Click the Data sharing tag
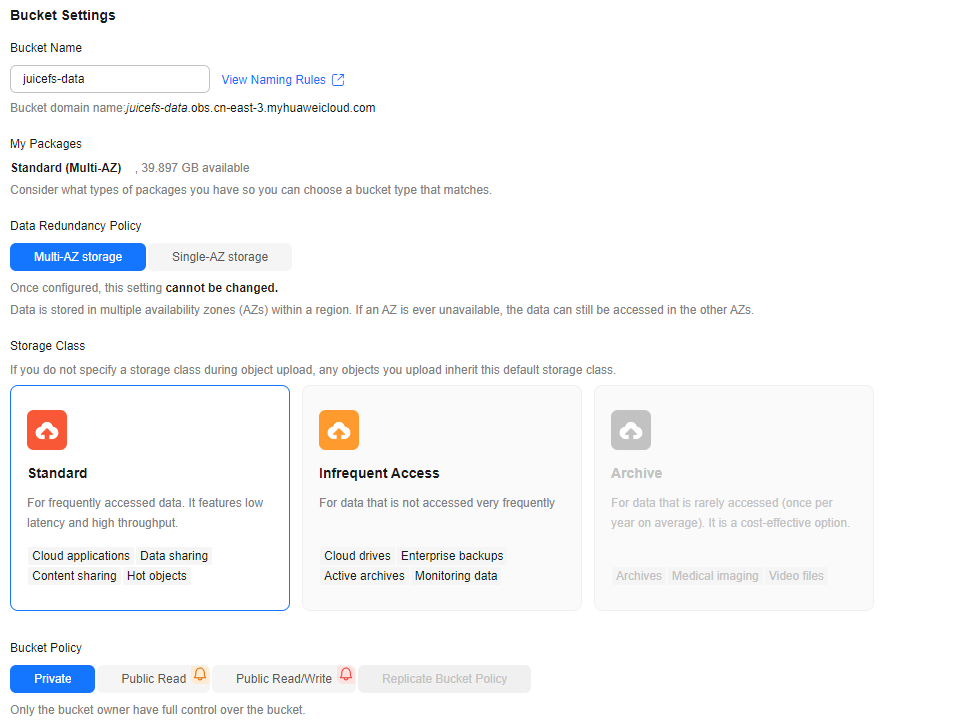Image resolution: width=956 pixels, height=727 pixels. point(174,556)
